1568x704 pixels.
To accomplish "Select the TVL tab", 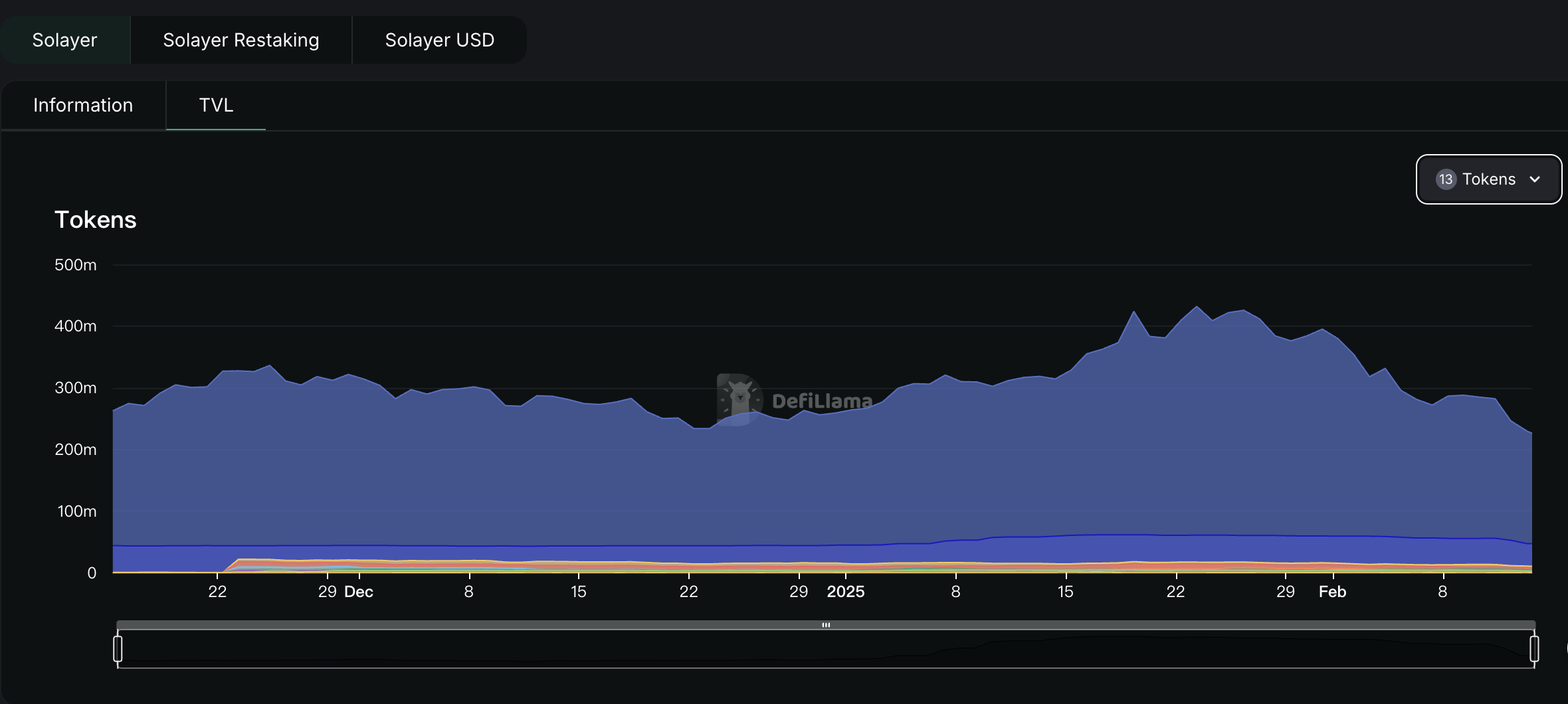I will pos(216,105).
